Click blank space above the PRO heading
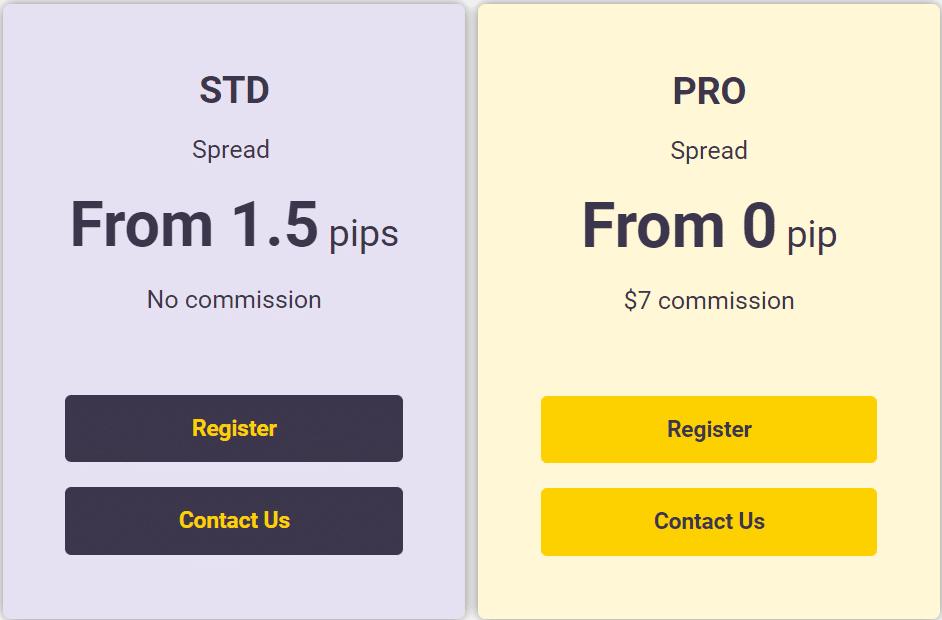 pyautogui.click(x=709, y=38)
